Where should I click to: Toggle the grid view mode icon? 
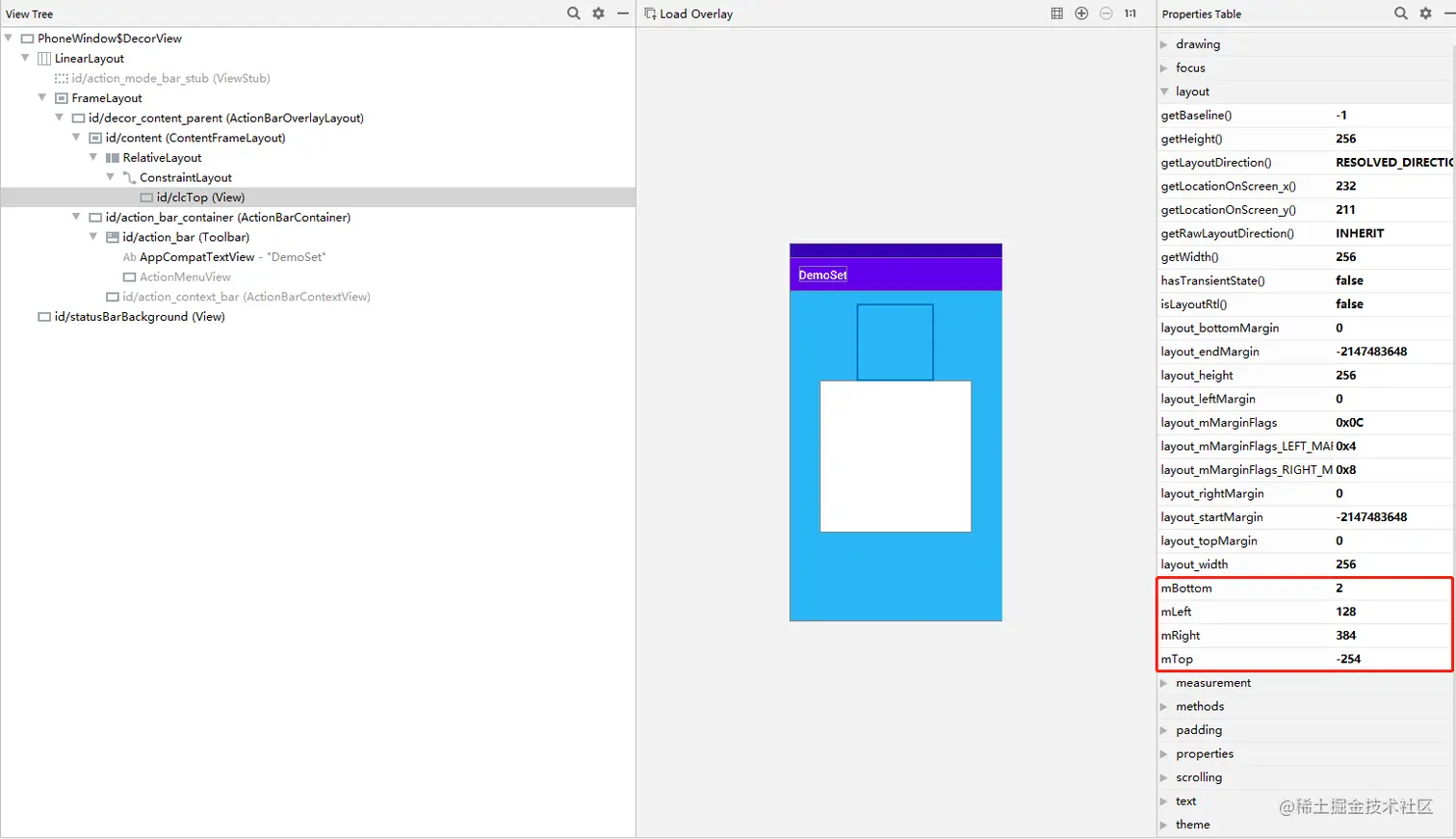1056,13
